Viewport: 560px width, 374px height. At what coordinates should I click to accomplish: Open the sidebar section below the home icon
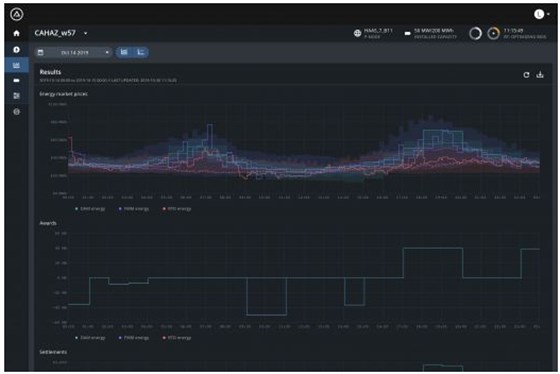point(16,49)
